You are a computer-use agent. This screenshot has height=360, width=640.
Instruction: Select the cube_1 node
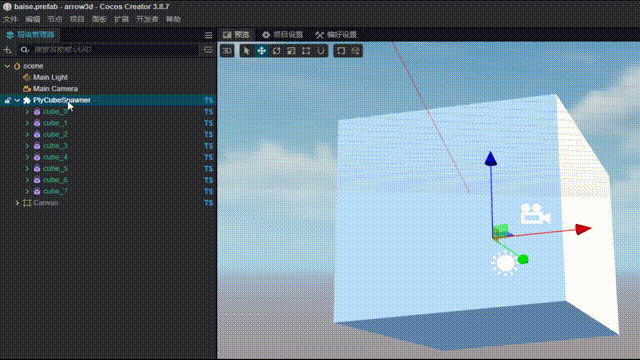[x=55, y=123]
